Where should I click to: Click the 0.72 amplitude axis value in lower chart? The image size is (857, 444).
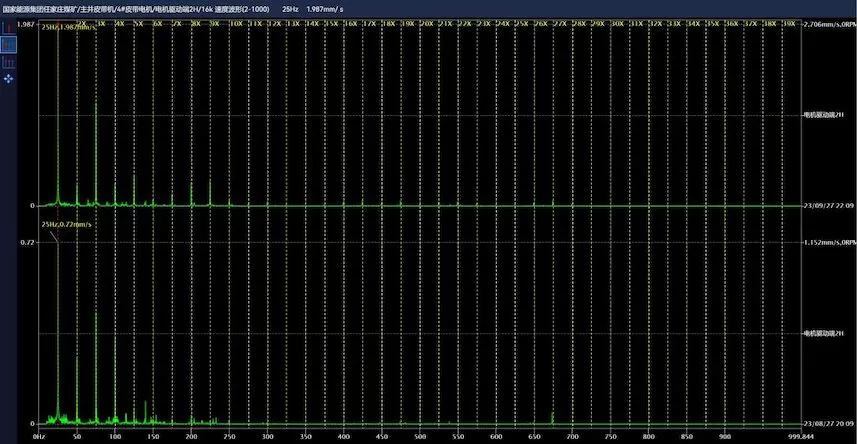(x=28, y=242)
